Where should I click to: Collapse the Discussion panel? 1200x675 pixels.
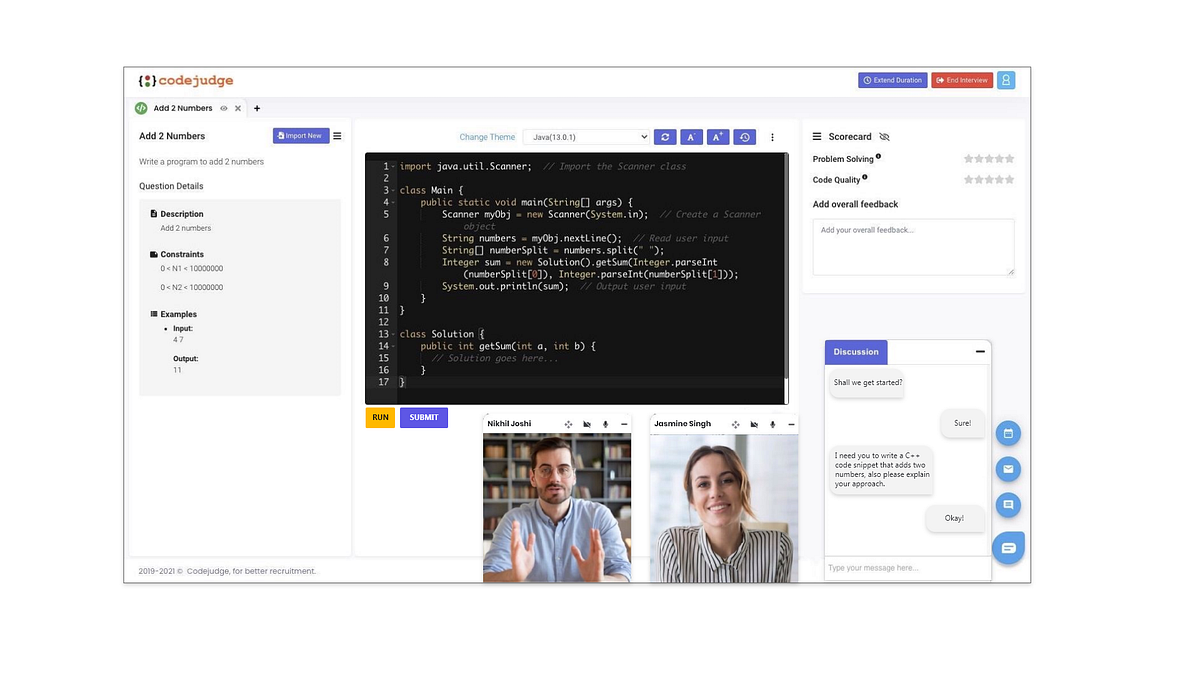pyautogui.click(x=980, y=351)
